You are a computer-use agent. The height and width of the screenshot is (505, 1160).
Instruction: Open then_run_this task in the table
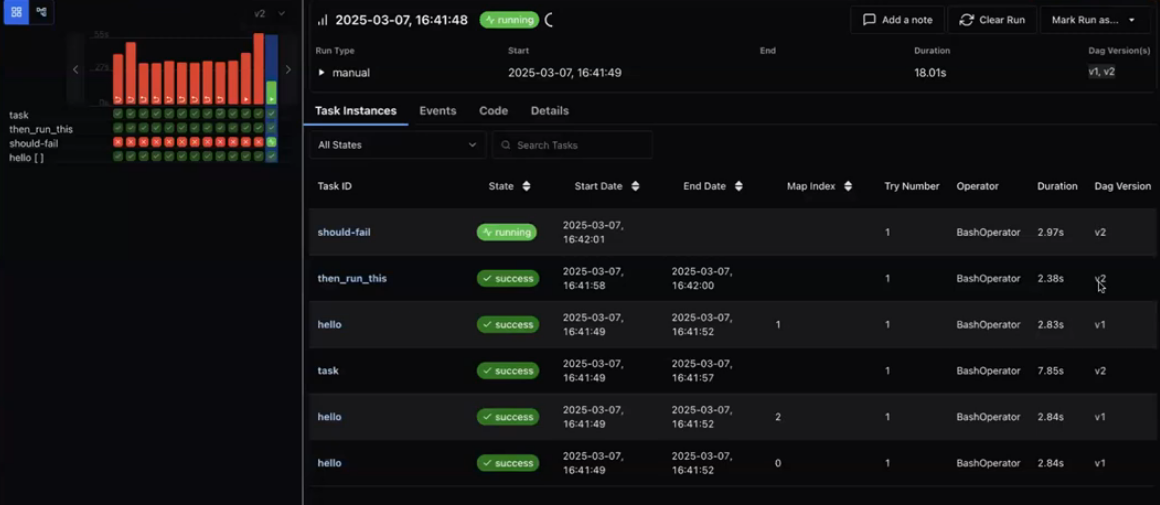(352, 278)
